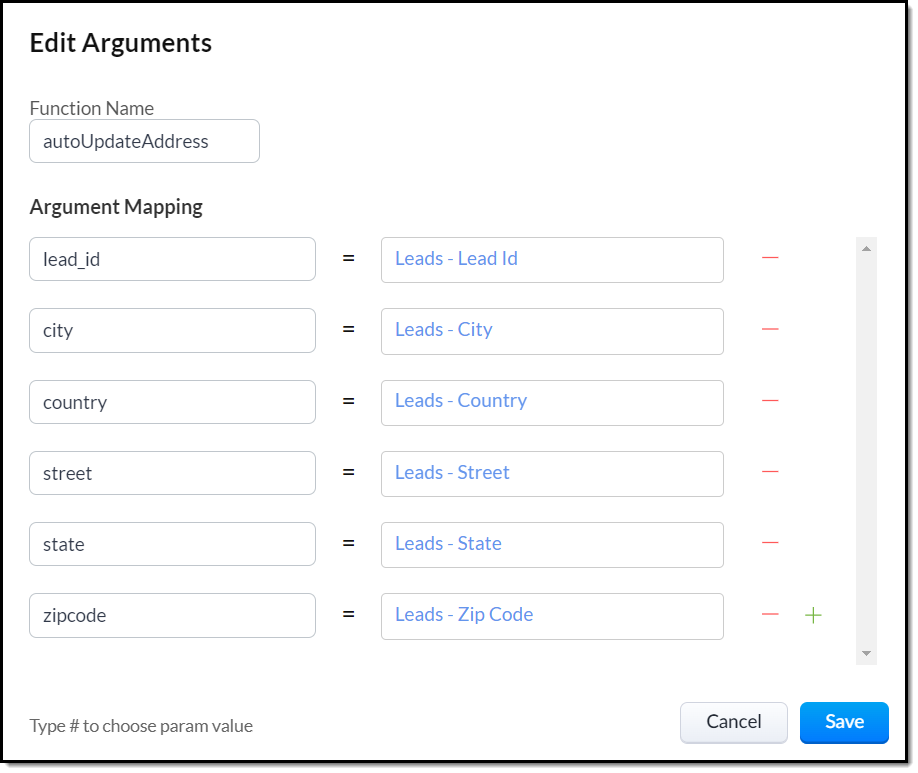Click the Leads - Street value field
The height and width of the screenshot is (773, 918).
[552, 473]
